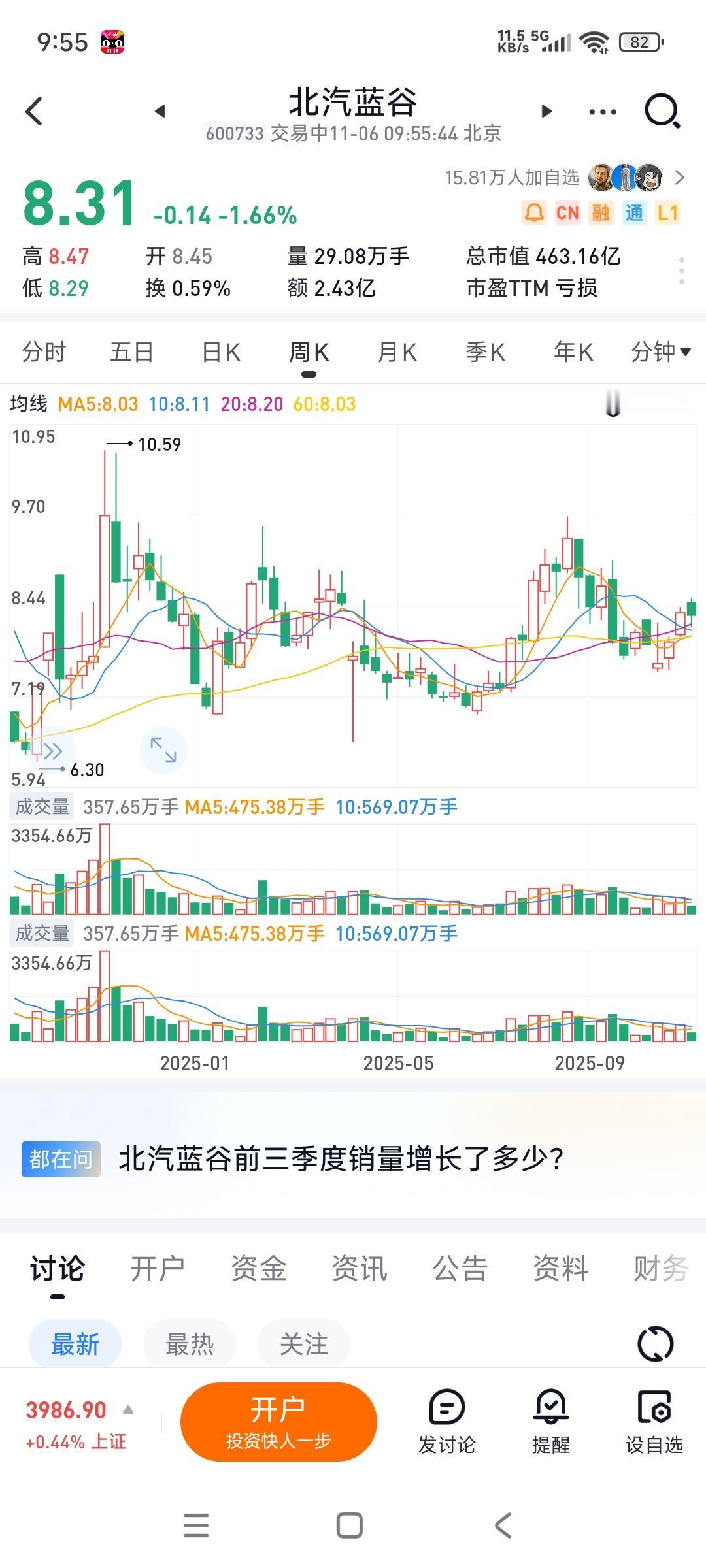Tap the CN badge

tap(567, 213)
